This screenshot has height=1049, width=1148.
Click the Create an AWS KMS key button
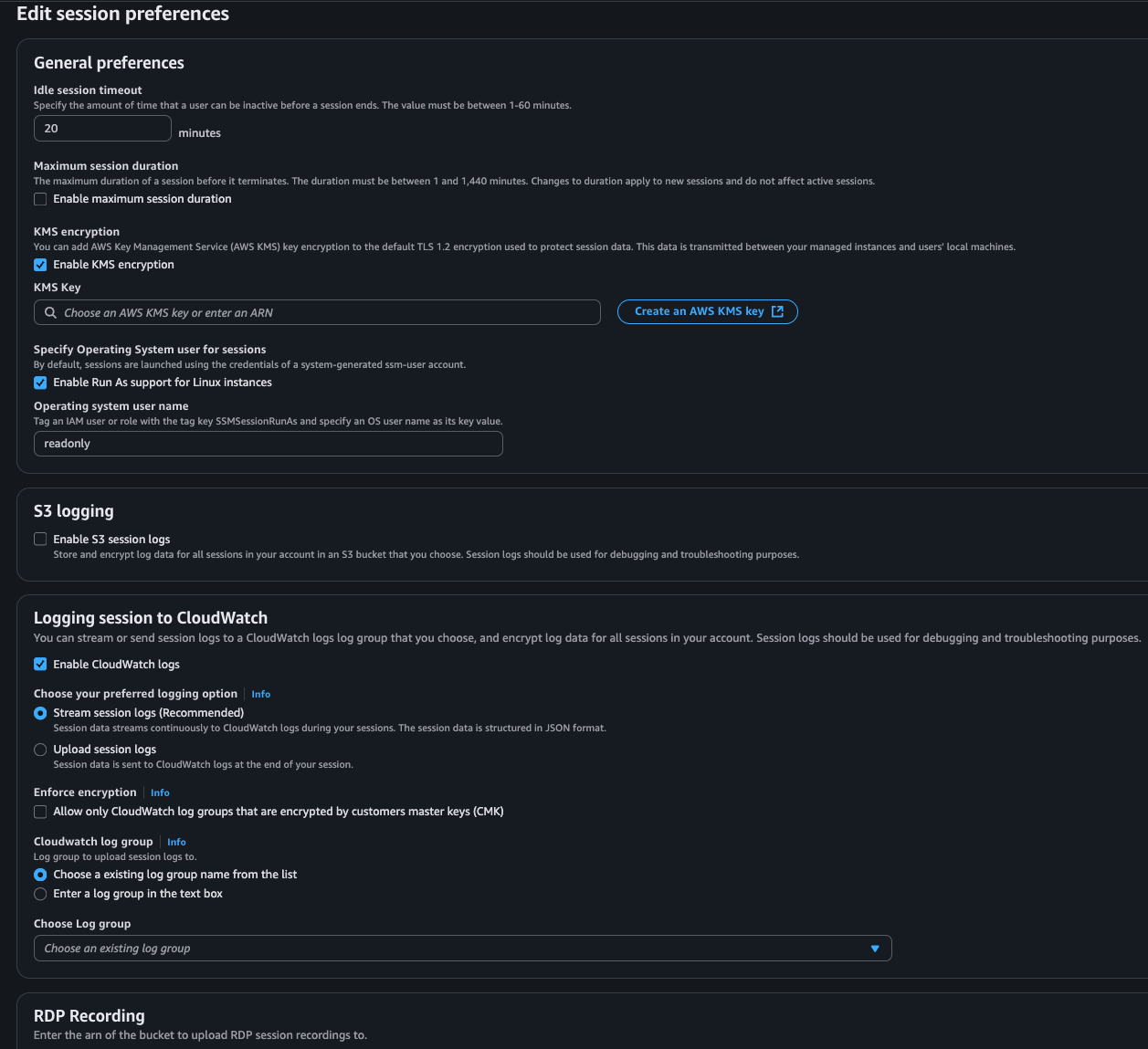click(x=700, y=312)
